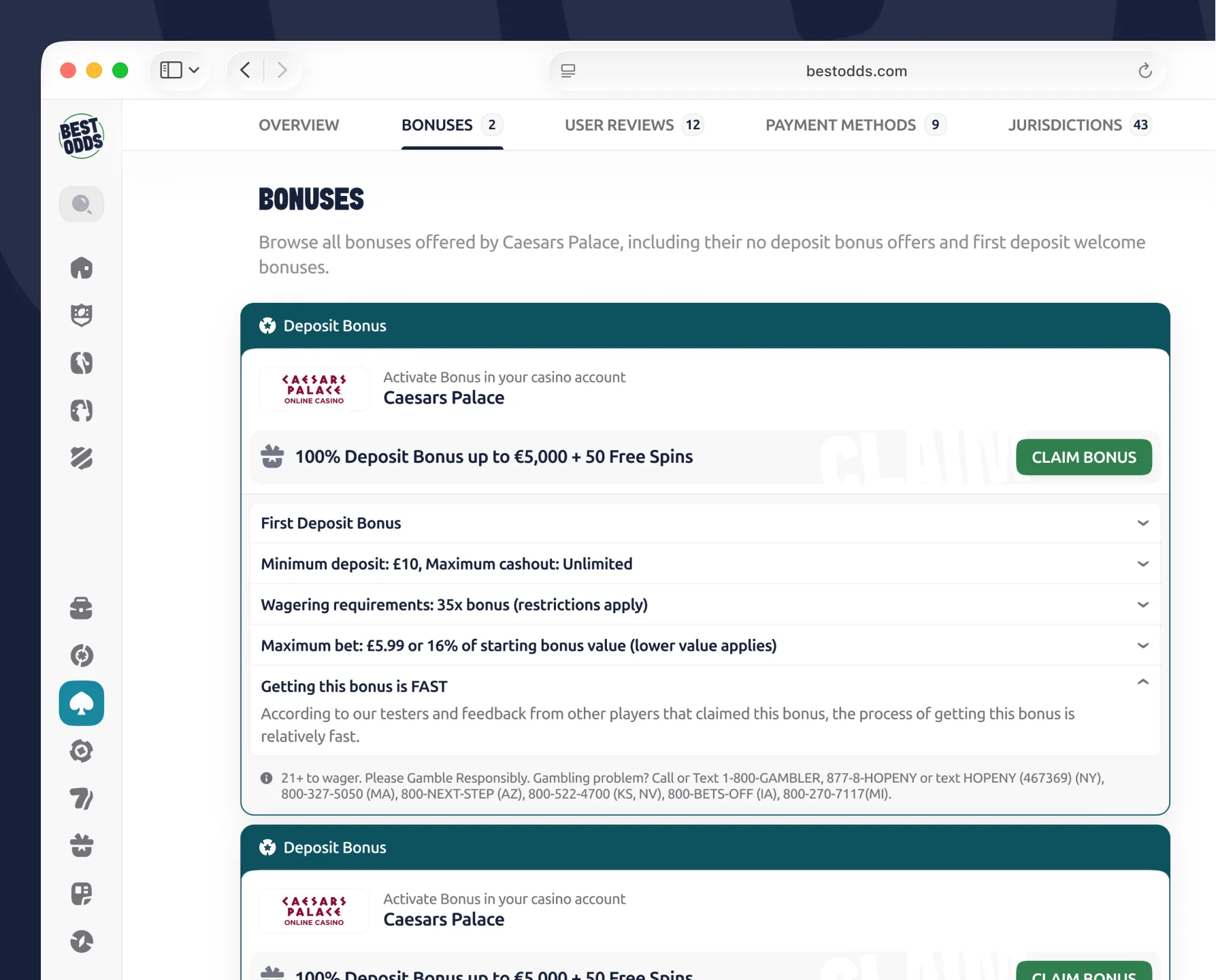Click the page settings icon in the address bar
The height and width of the screenshot is (980, 1216).
click(x=568, y=71)
